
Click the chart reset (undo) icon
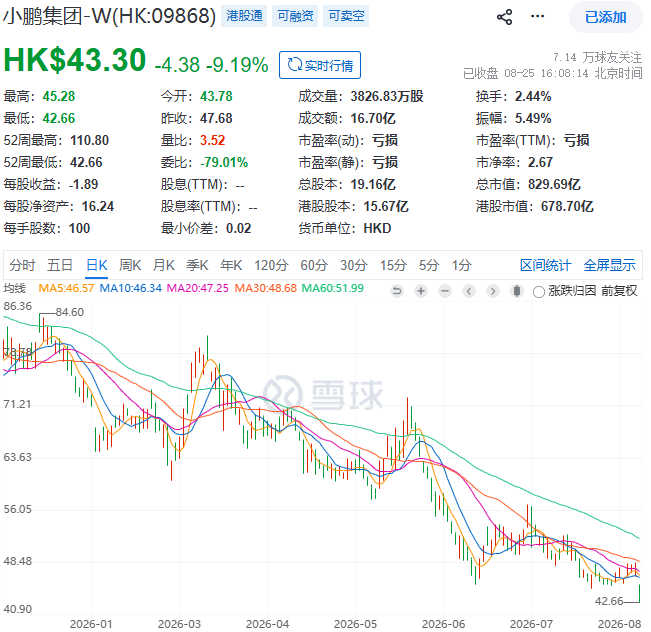pos(397,291)
